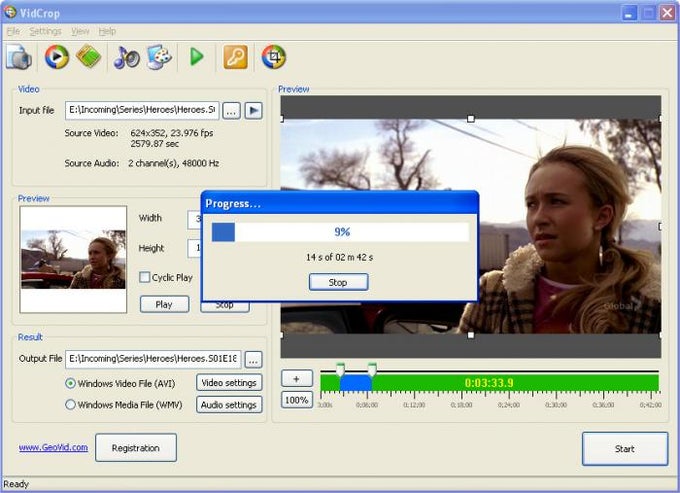Click the orange key registration icon
Image resolution: width=680 pixels, height=493 pixels.
[x=235, y=57]
